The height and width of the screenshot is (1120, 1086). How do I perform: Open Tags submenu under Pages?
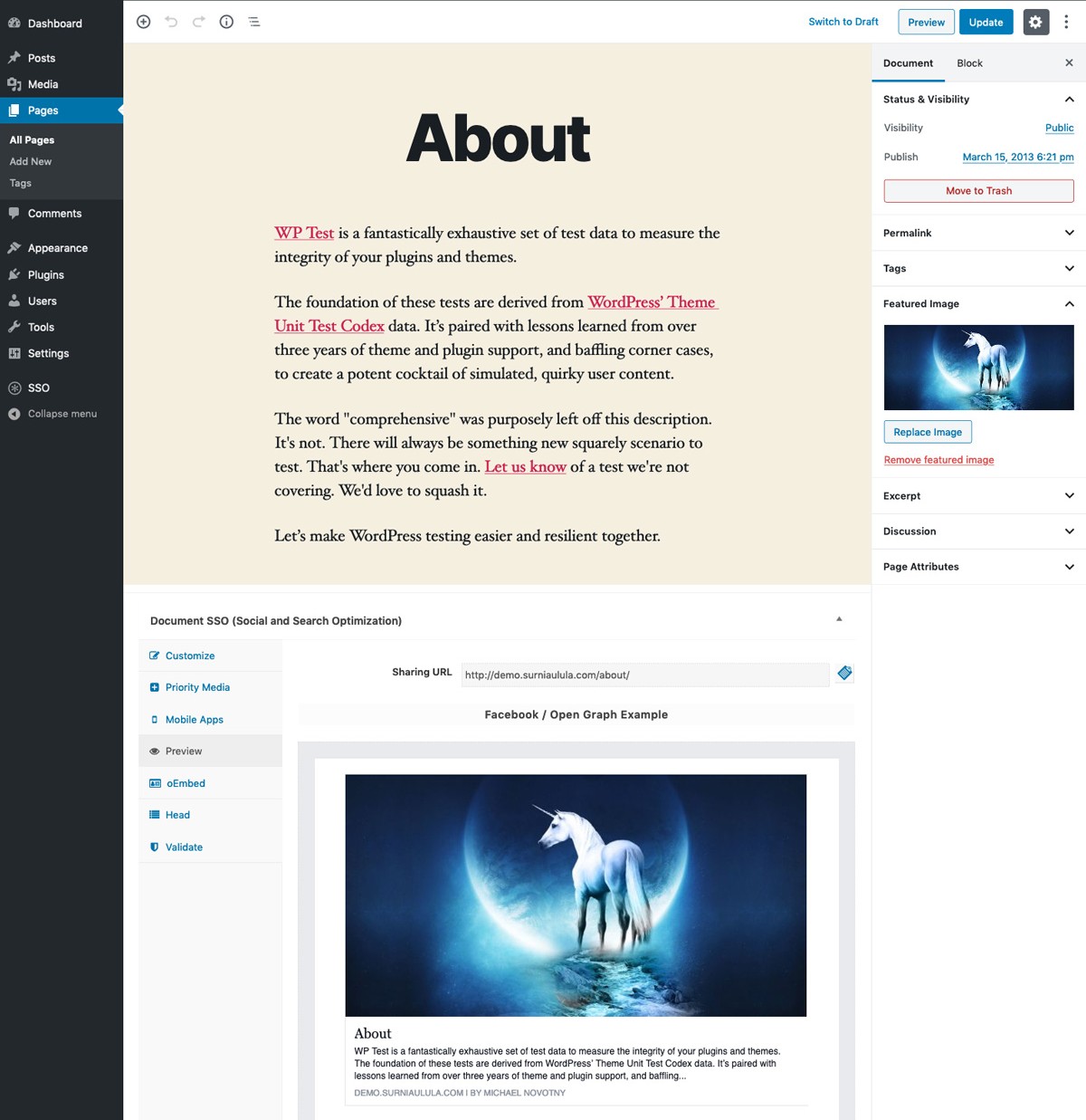pyautogui.click(x=21, y=183)
